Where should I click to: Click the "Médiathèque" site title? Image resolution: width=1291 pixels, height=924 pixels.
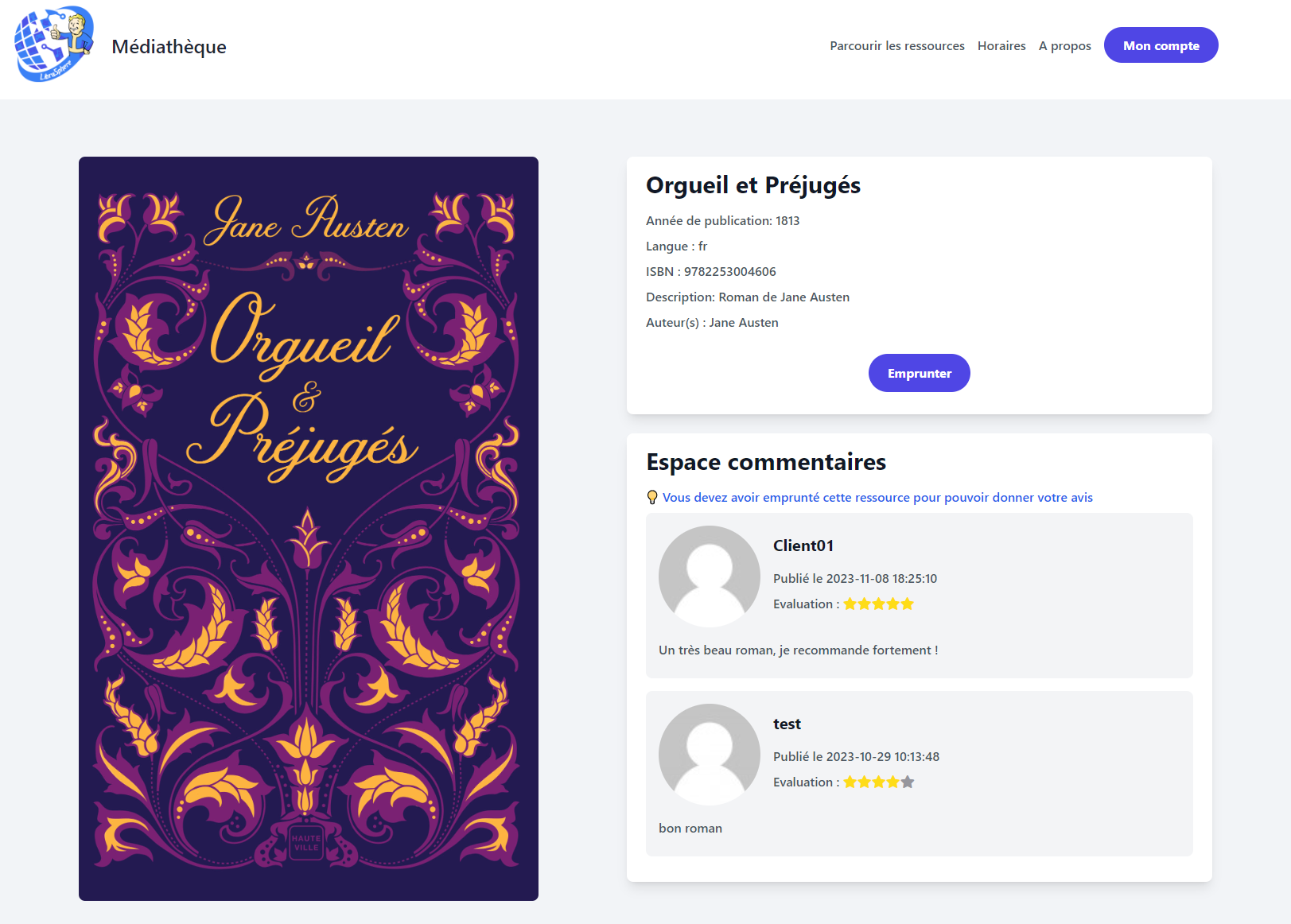click(169, 46)
